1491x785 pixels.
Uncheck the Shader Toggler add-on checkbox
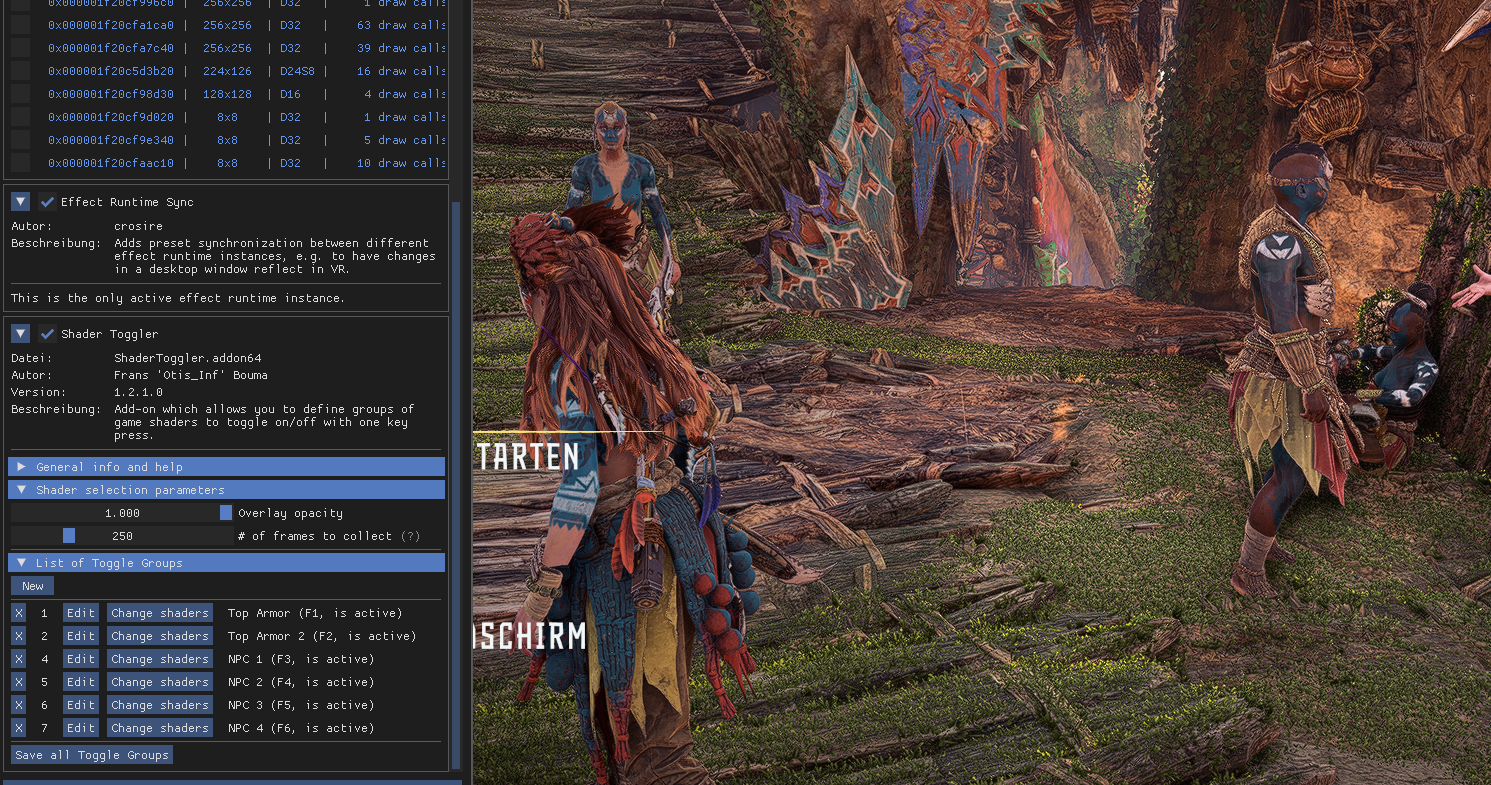(47, 334)
